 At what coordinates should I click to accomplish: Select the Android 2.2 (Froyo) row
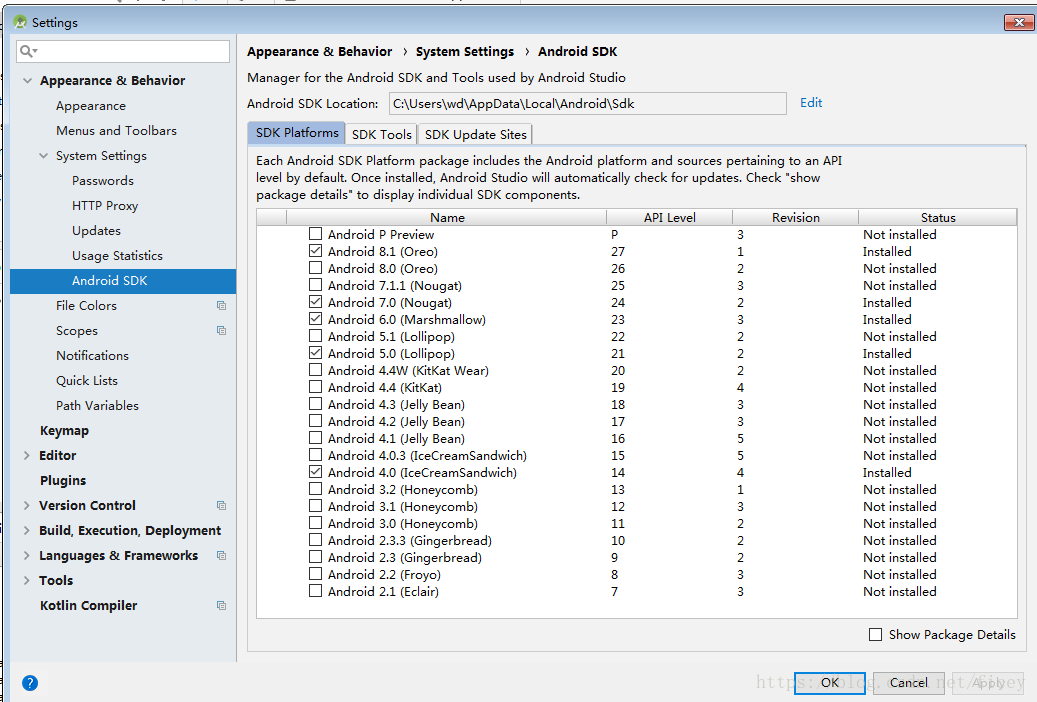[x=636, y=574]
